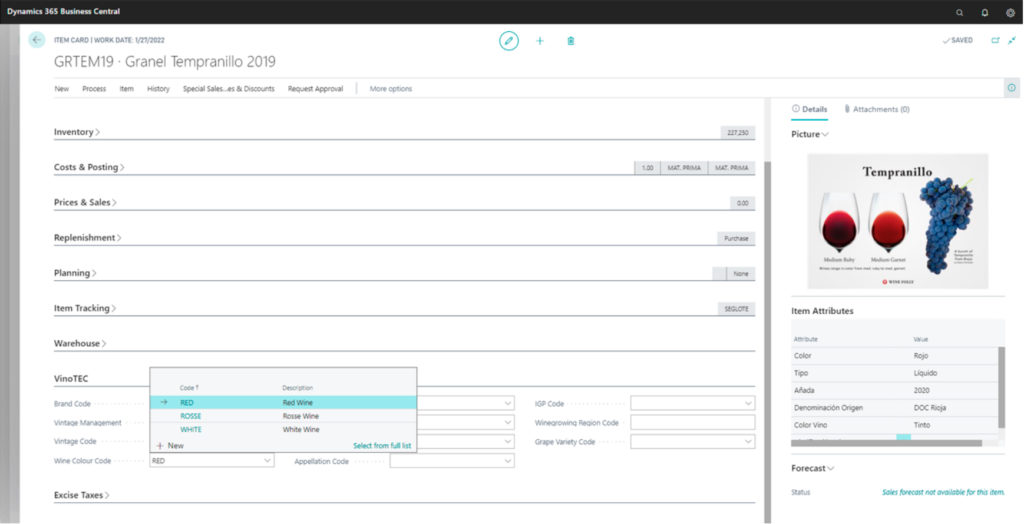
Task: Switch to the Attachments (0) tab
Action: (x=876, y=109)
